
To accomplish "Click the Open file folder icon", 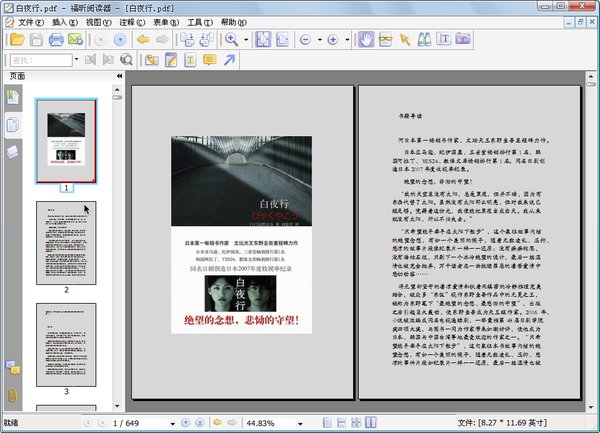I will point(16,40).
